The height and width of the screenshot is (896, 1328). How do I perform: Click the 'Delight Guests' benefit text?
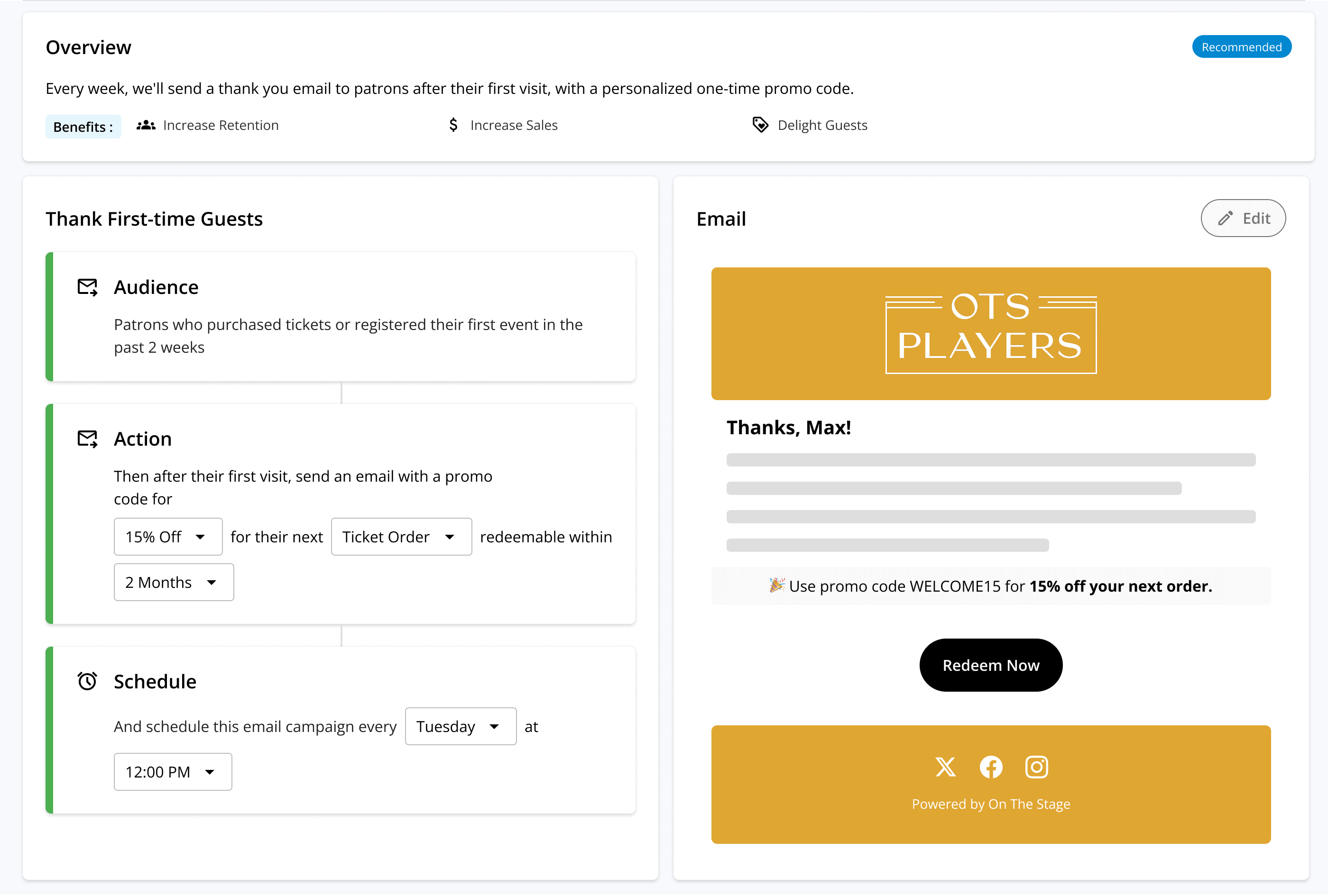point(822,125)
